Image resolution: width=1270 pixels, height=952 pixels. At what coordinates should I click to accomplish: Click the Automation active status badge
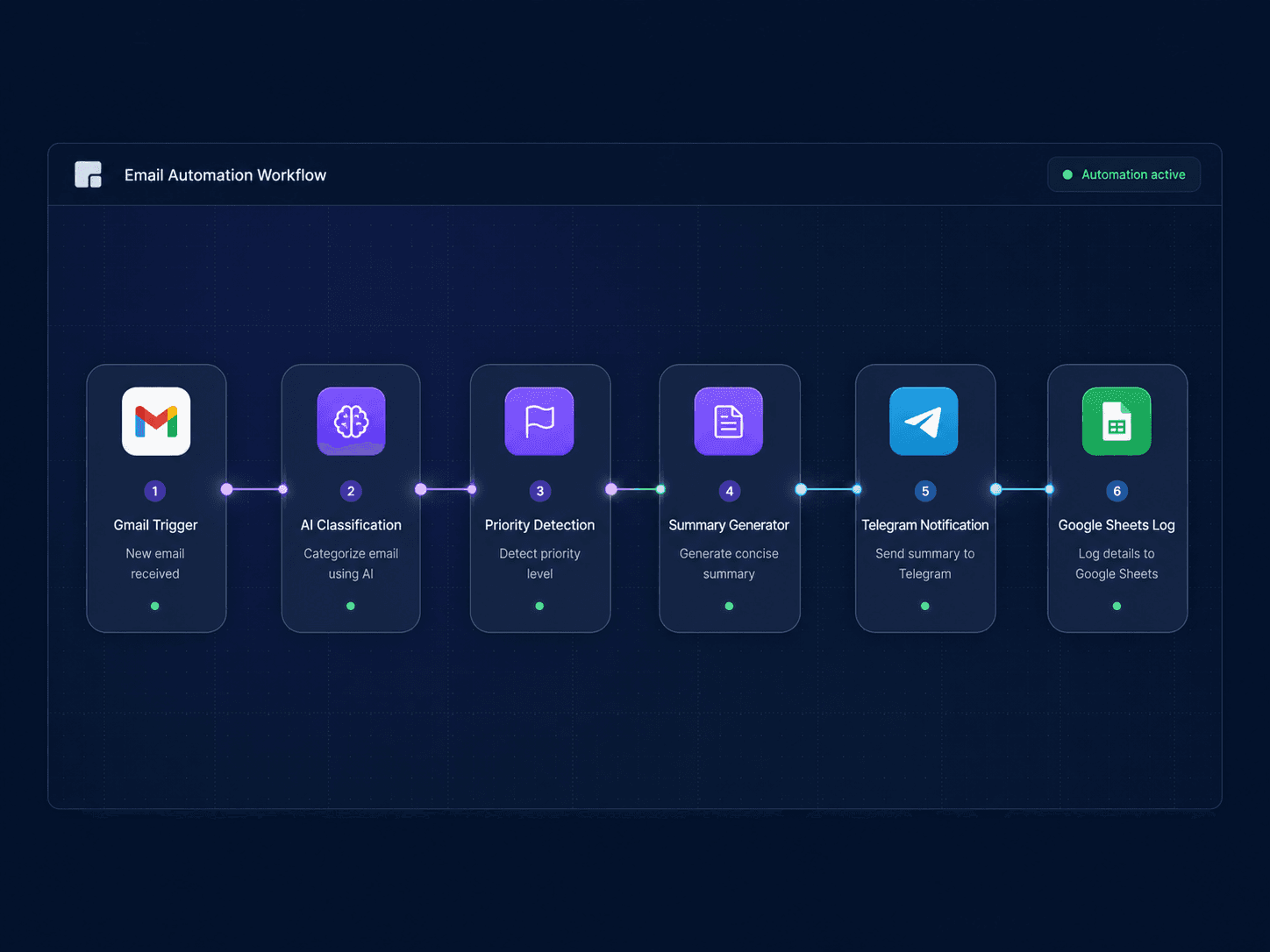[x=1124, y=174]
